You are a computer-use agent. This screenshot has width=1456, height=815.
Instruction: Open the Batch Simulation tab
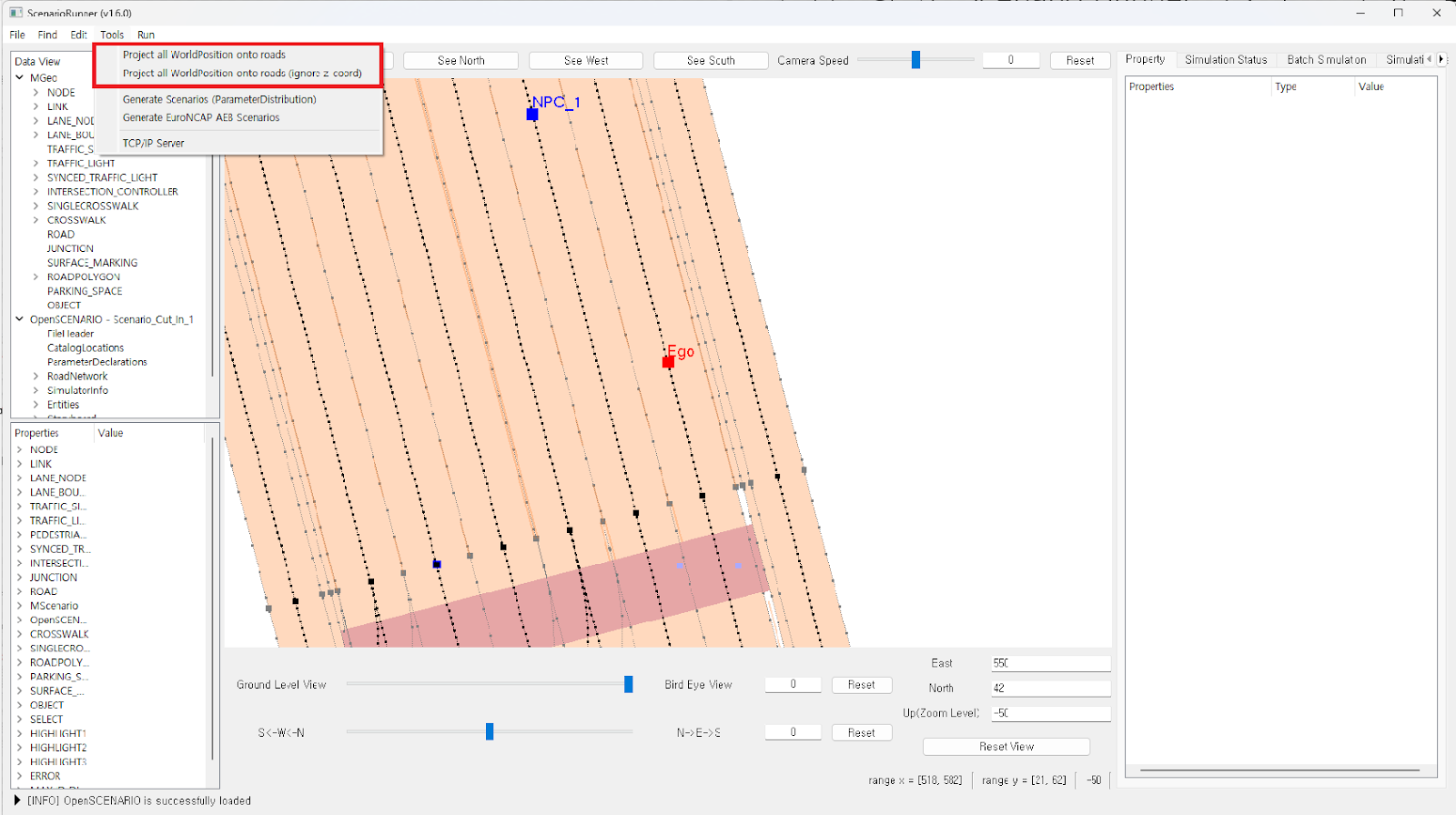(1326, 60)
